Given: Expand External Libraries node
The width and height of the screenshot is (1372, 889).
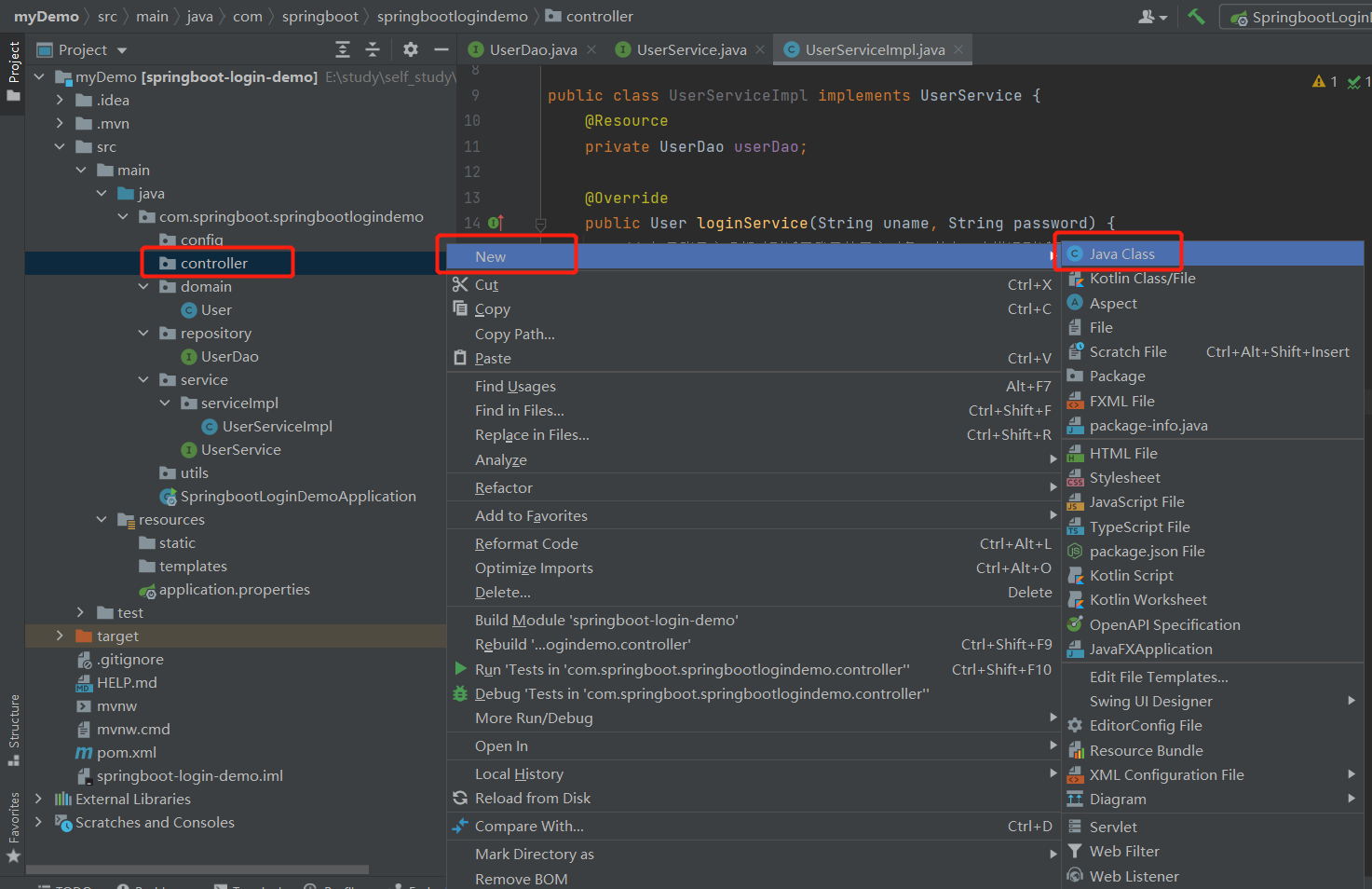Looking at the screenshot, I should coord(38,799).
